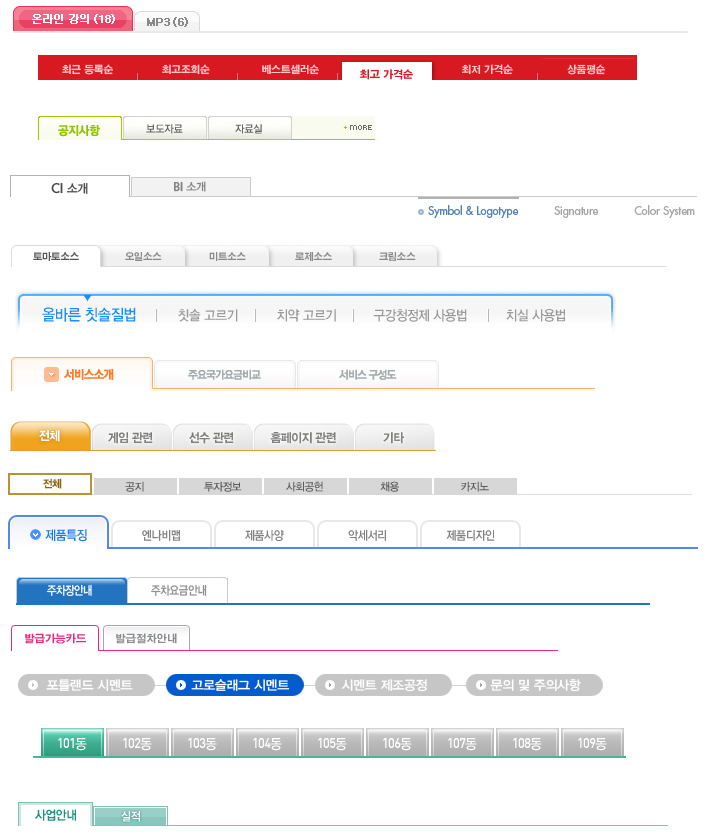
Task: Click the MORE link beside 자료실
Action: (357, 128)
